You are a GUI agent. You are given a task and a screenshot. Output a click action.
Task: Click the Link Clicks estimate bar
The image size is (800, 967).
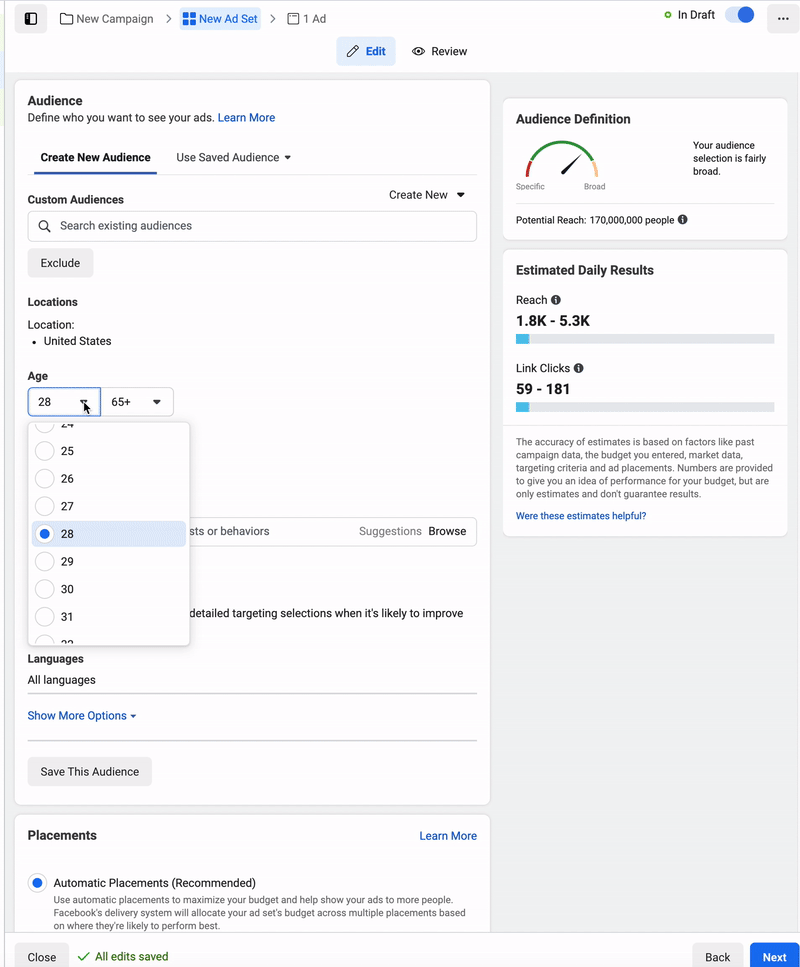(x=645, y=407)
